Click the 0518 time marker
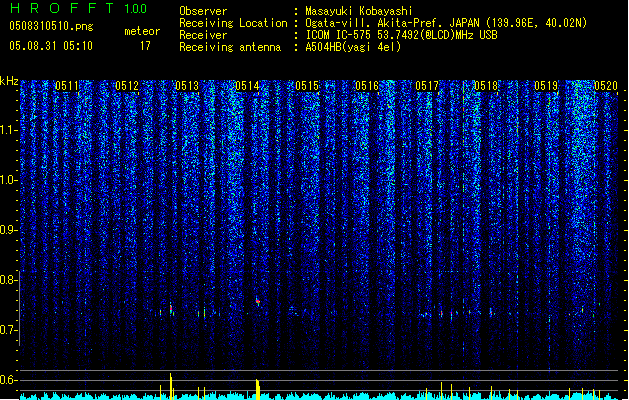Image resolution: width=629 pixels, height=400 pixels. click(x=486, y=86)
